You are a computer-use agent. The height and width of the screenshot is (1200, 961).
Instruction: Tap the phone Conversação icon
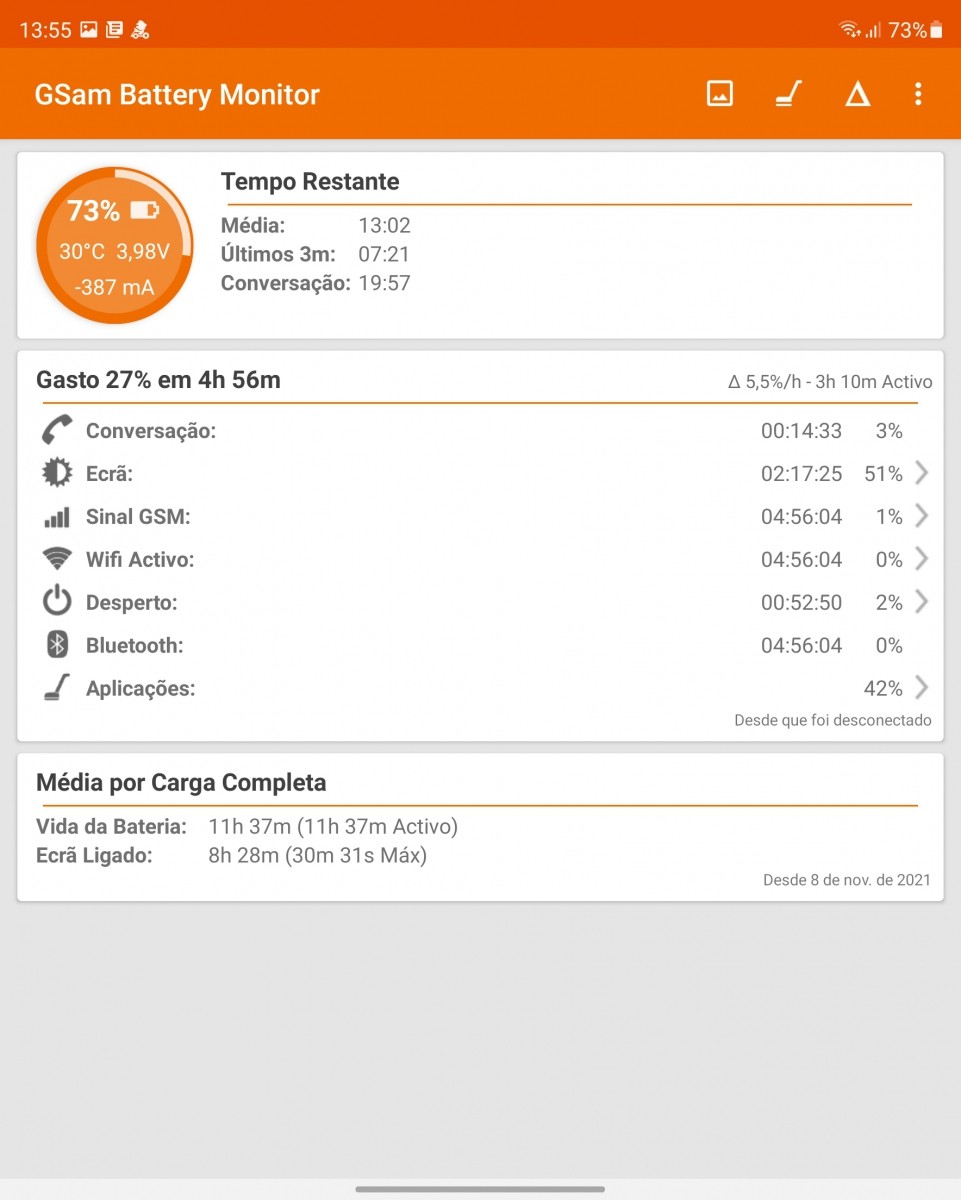coord(57,431)
